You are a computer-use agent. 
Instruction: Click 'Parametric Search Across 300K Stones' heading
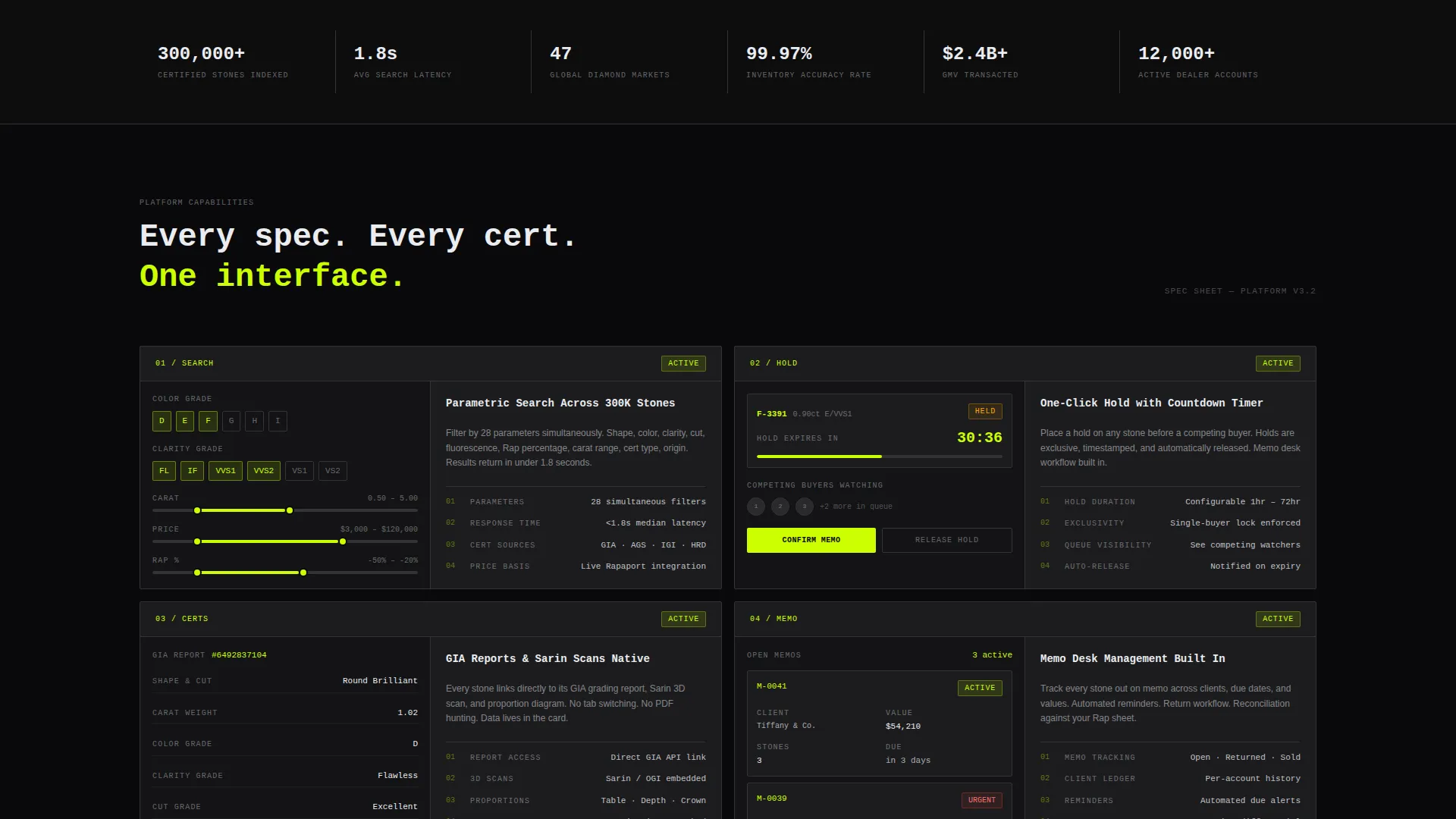(560, 403)
